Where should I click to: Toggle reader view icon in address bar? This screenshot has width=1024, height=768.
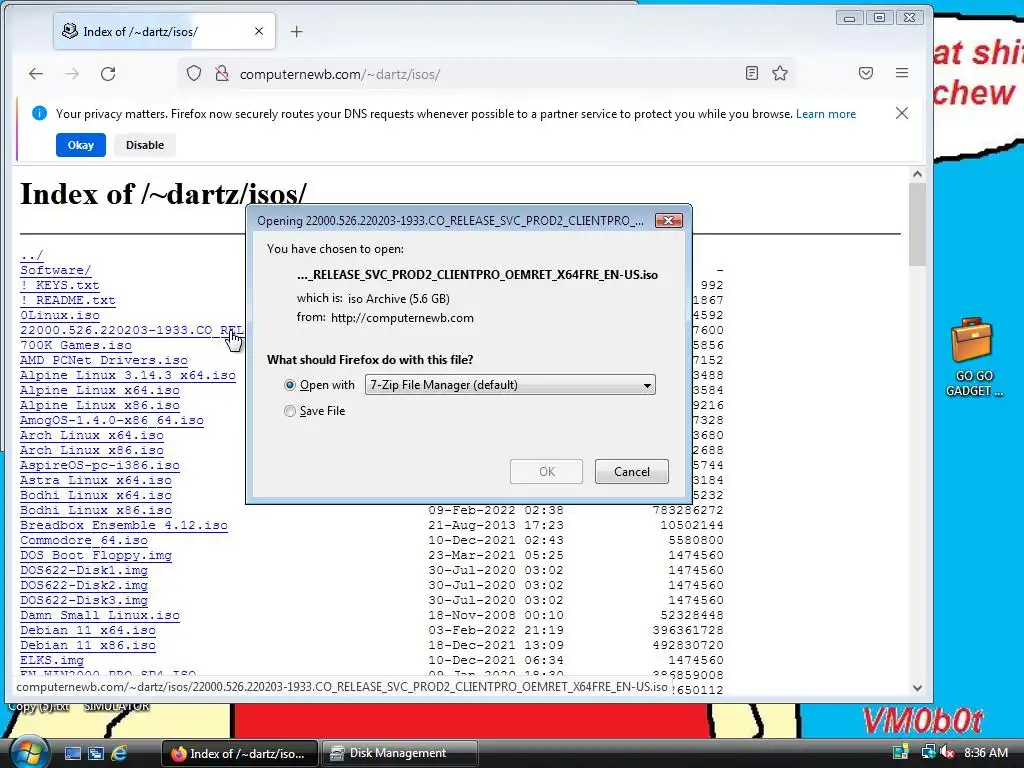click(x=752, y=73)
